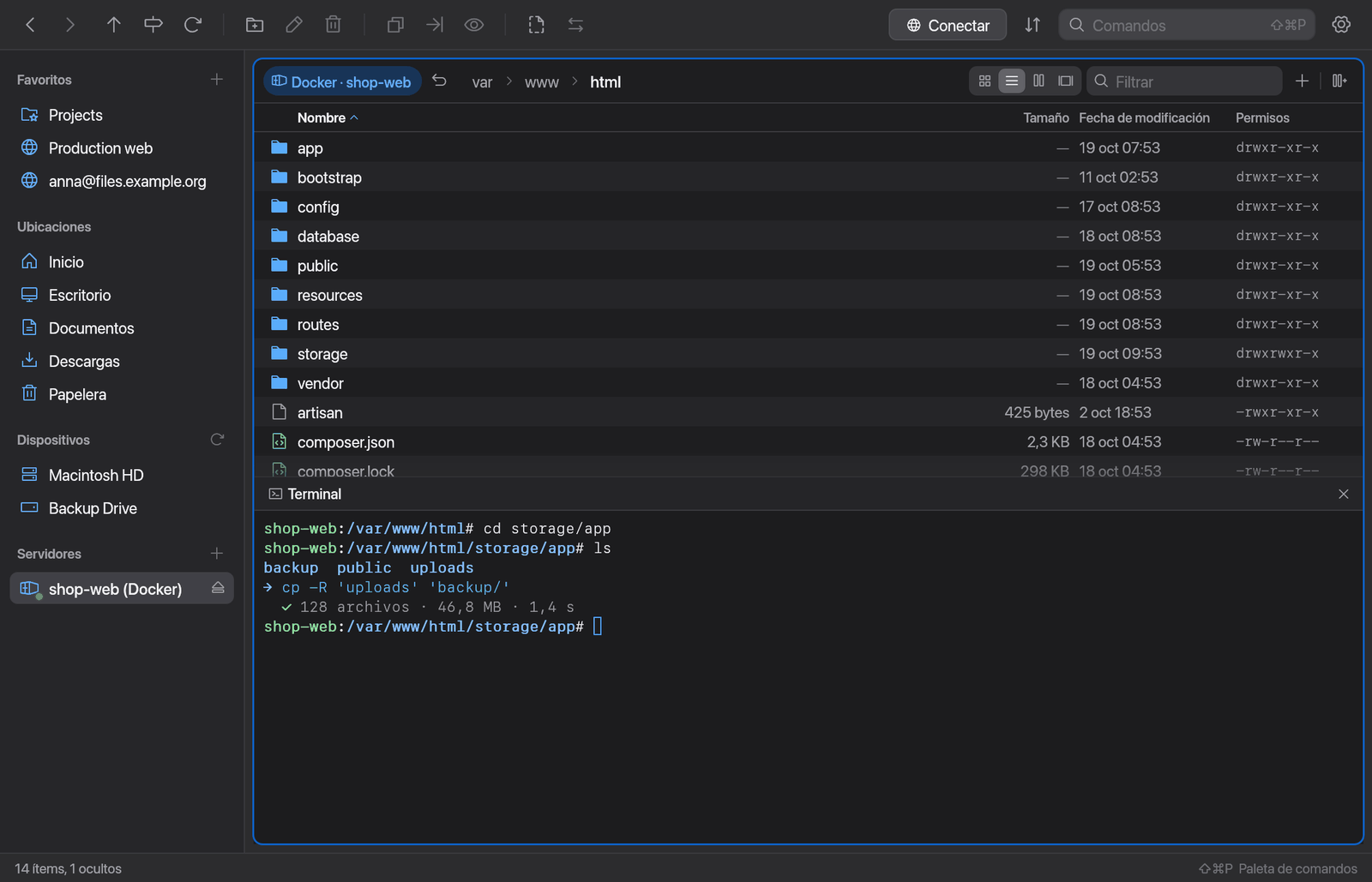
Task: Switch to list view
Action: point(1012,81)
